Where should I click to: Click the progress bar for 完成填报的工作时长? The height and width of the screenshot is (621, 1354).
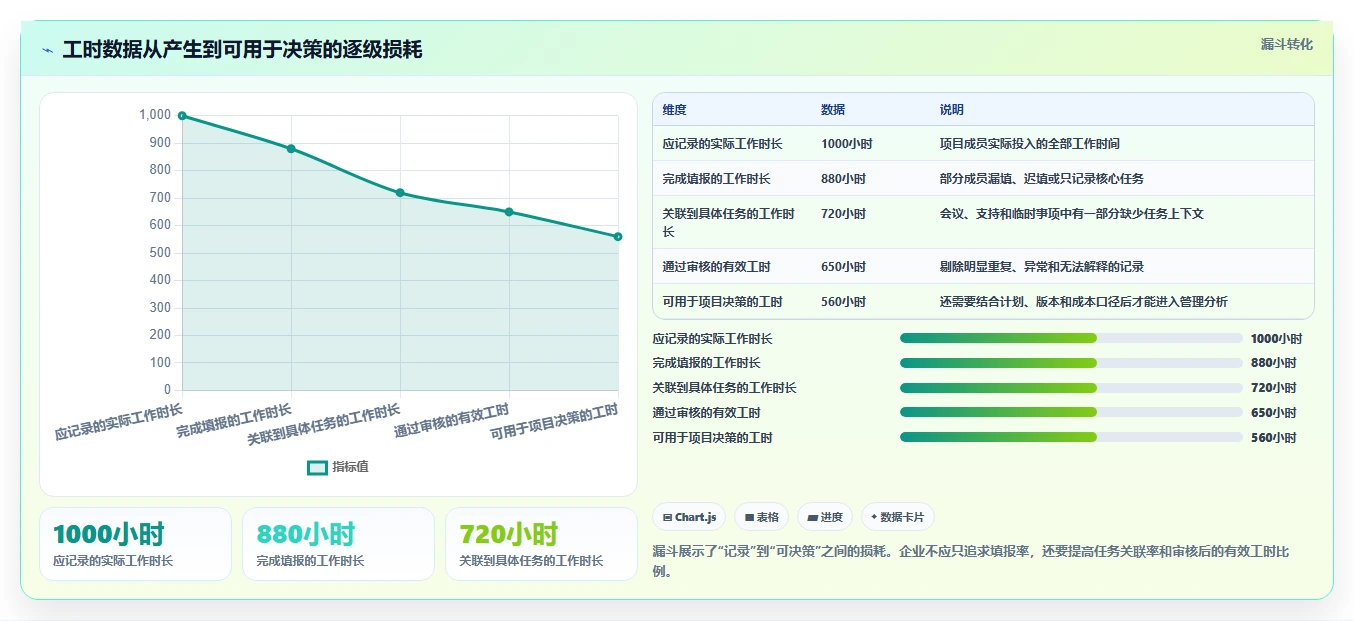coord(1071,363)
